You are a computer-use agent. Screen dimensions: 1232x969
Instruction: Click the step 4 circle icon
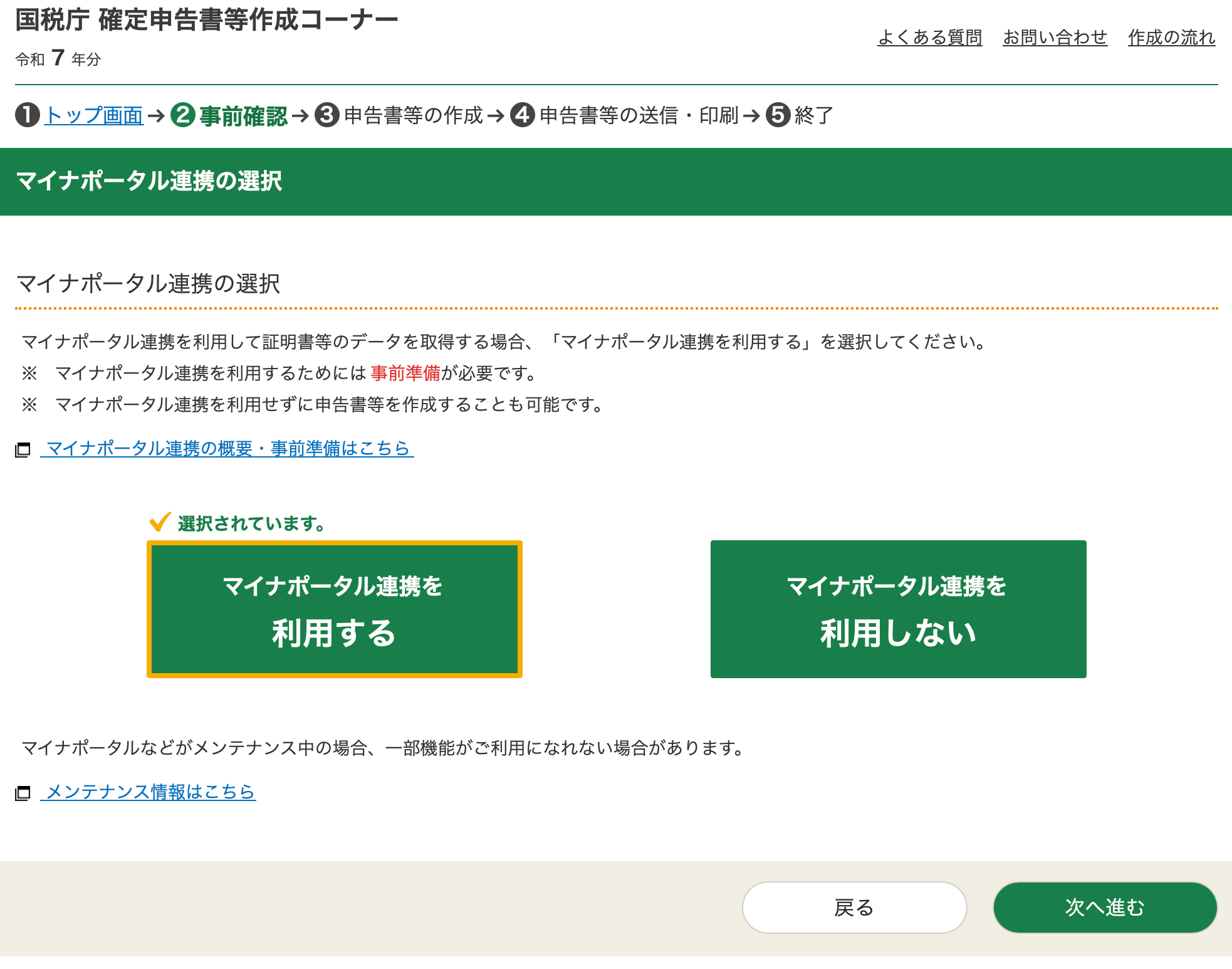(x=523, y=115)
